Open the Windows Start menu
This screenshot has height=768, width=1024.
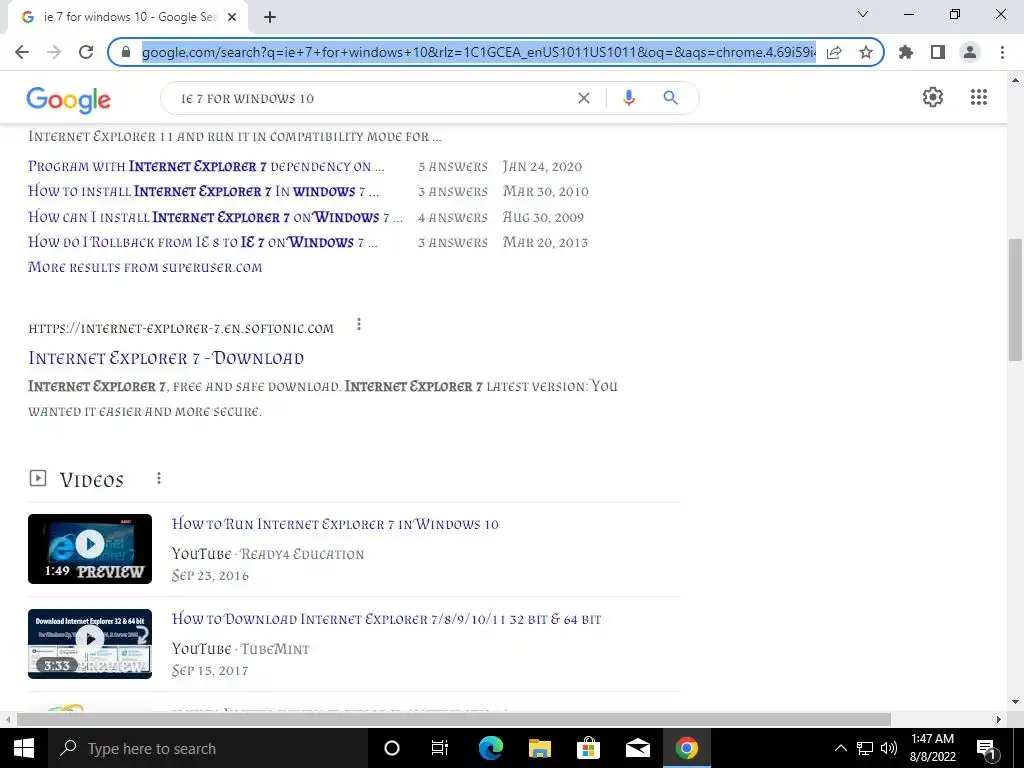[24, 748]
